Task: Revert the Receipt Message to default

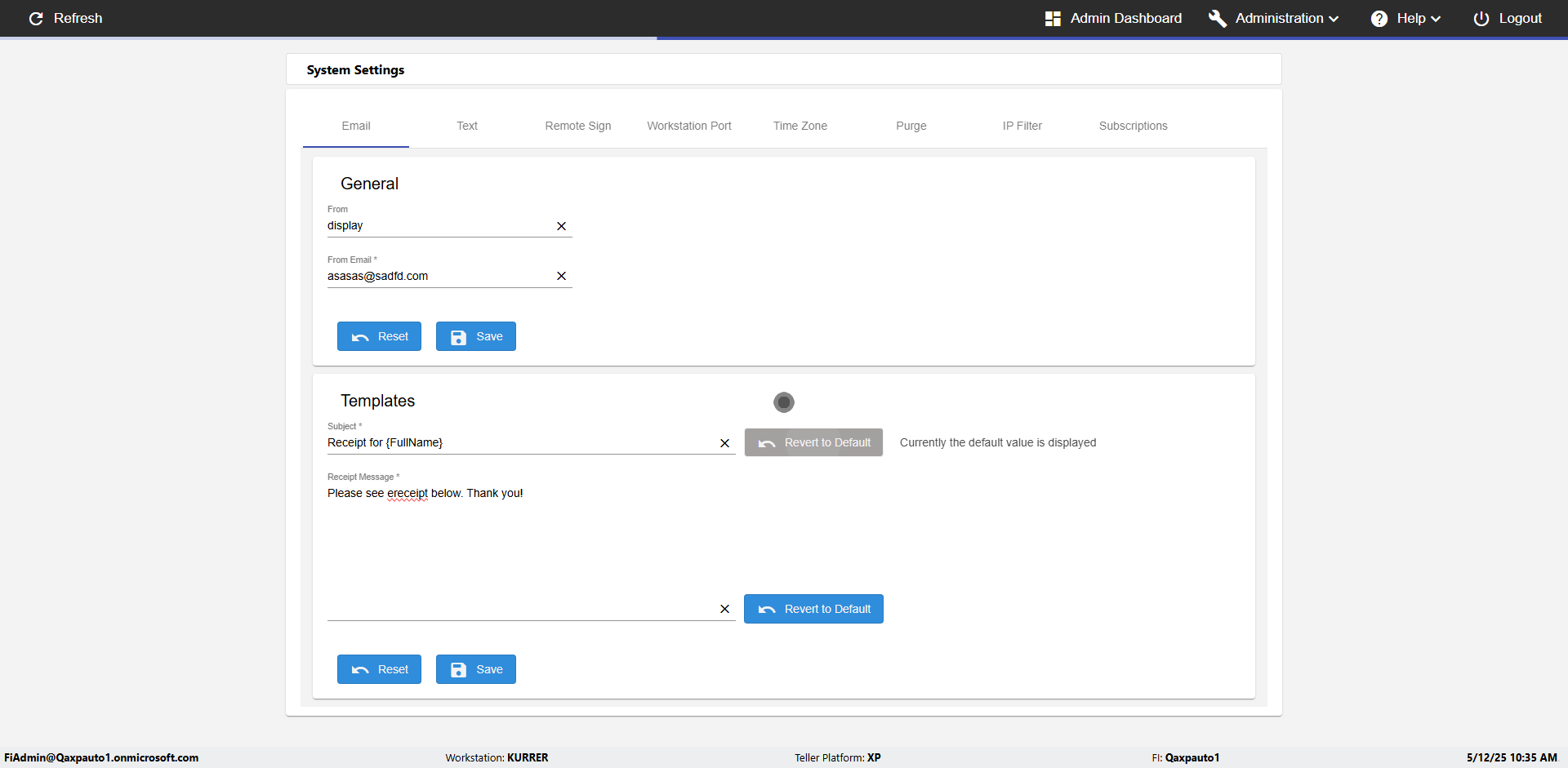Action: point(813,609)
